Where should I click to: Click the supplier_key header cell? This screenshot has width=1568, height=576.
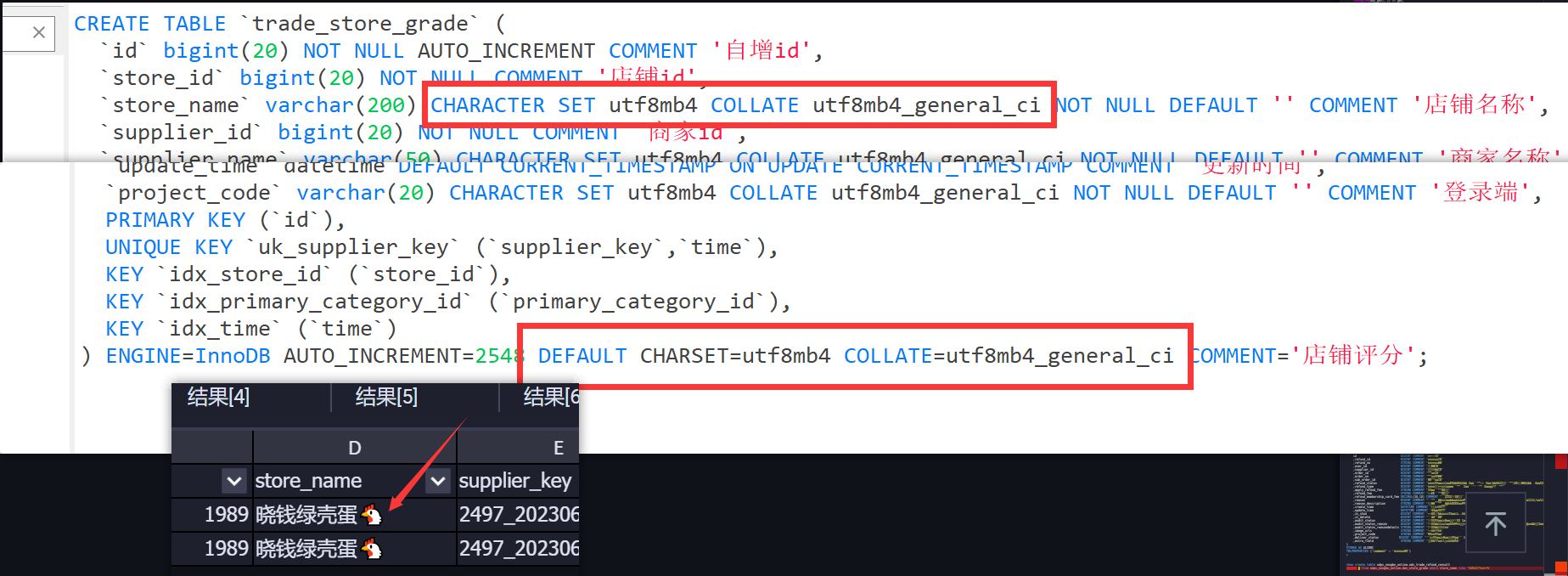click(514, 481)
